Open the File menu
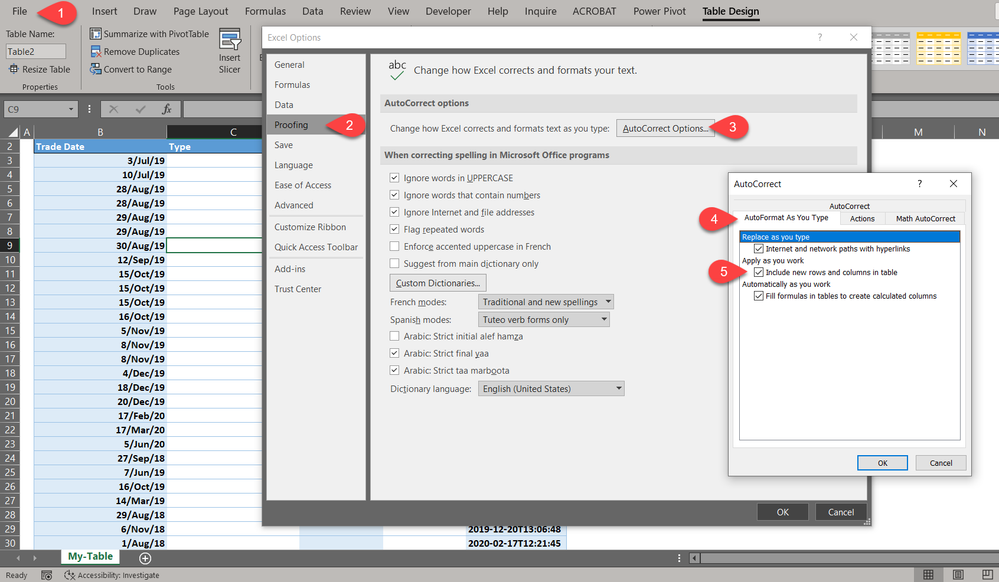 [20, 11]
